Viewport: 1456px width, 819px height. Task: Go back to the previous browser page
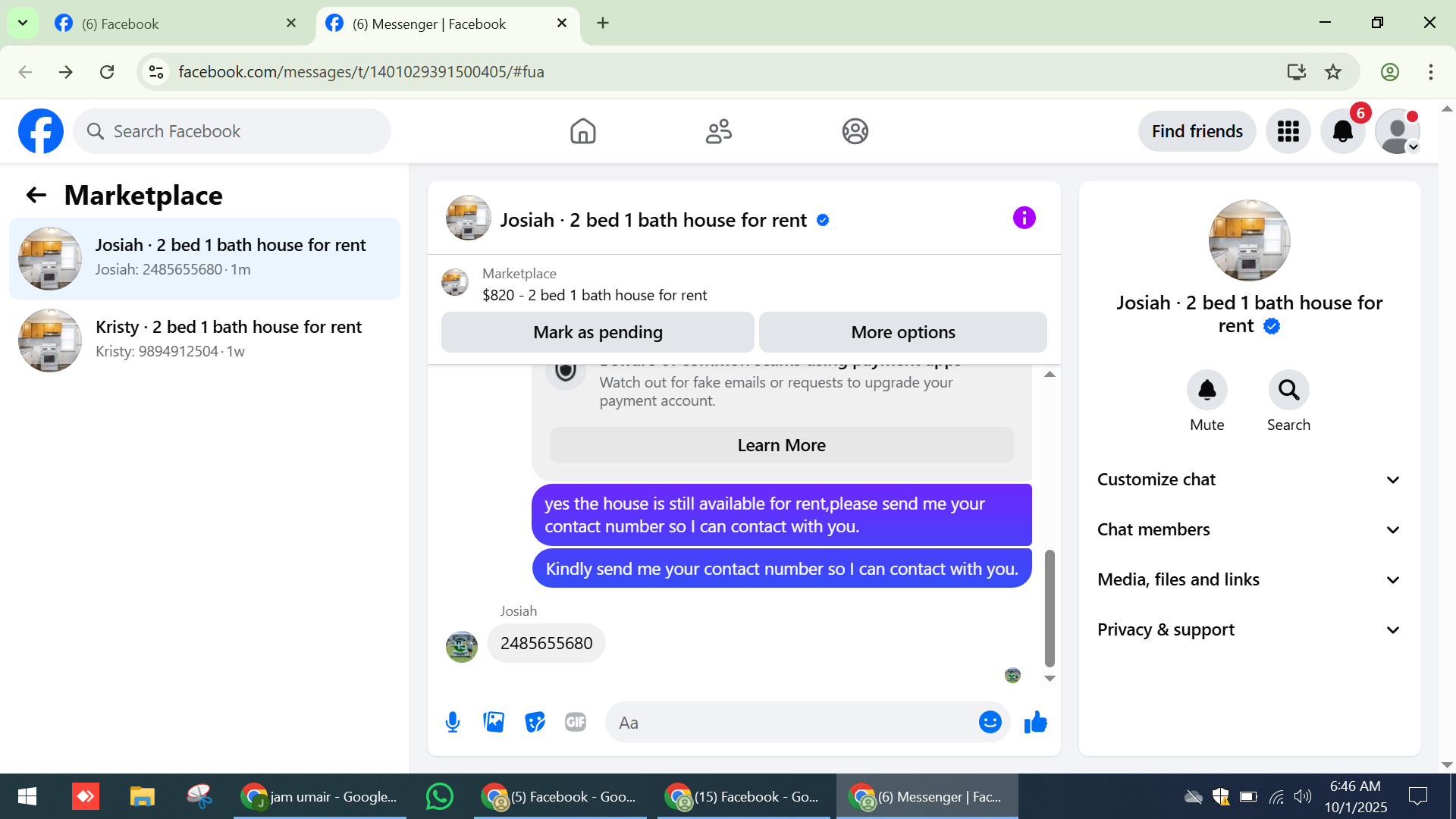coord(25,72)
